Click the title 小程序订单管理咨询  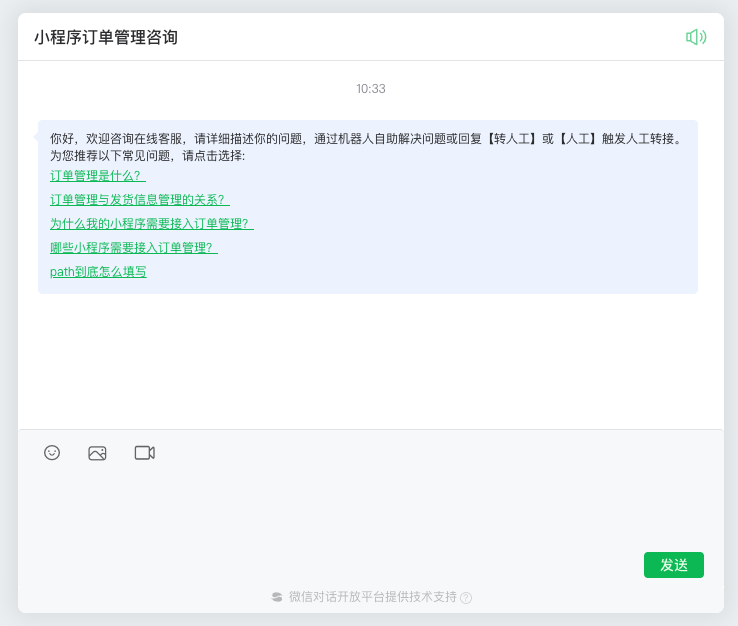(106, 37)
